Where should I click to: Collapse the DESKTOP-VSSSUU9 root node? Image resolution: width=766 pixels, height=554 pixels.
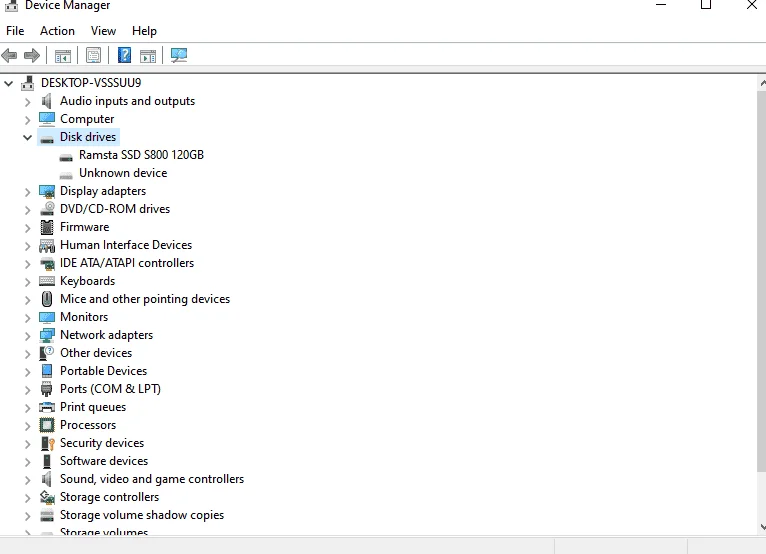[x=8, y=84]
